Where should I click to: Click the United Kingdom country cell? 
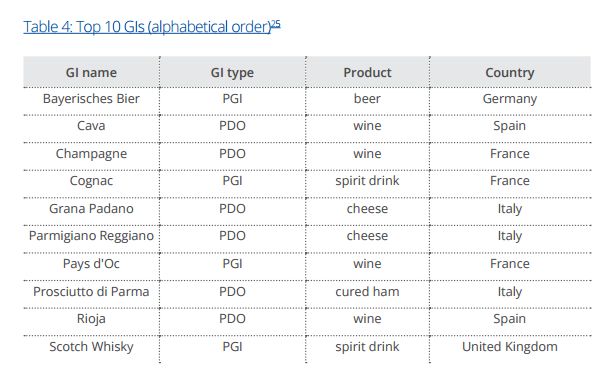pos(510,347)
